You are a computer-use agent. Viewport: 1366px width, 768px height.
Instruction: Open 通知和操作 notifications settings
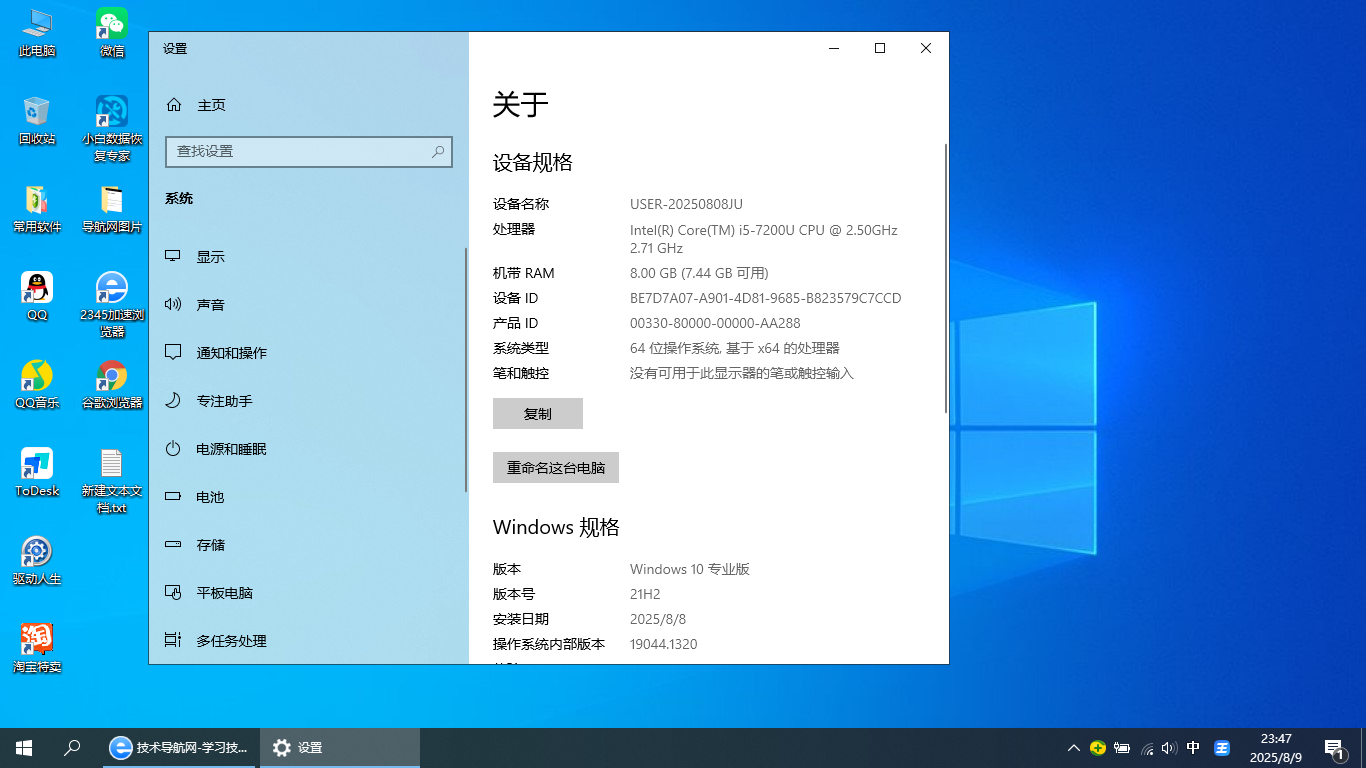231,353
